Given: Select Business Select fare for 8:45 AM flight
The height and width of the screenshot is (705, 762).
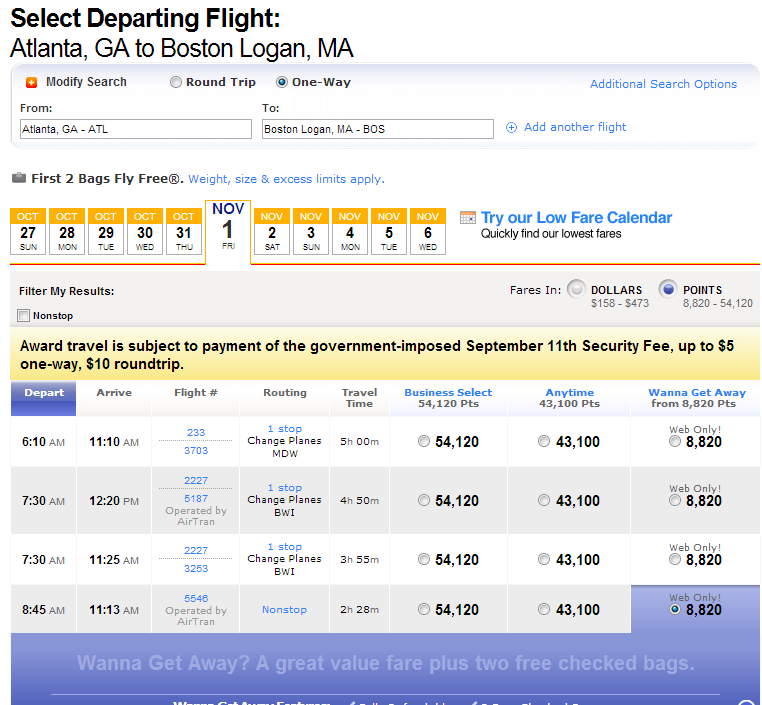Looking at the screenshot, I should pyautogui.click(x=424, y=609).
